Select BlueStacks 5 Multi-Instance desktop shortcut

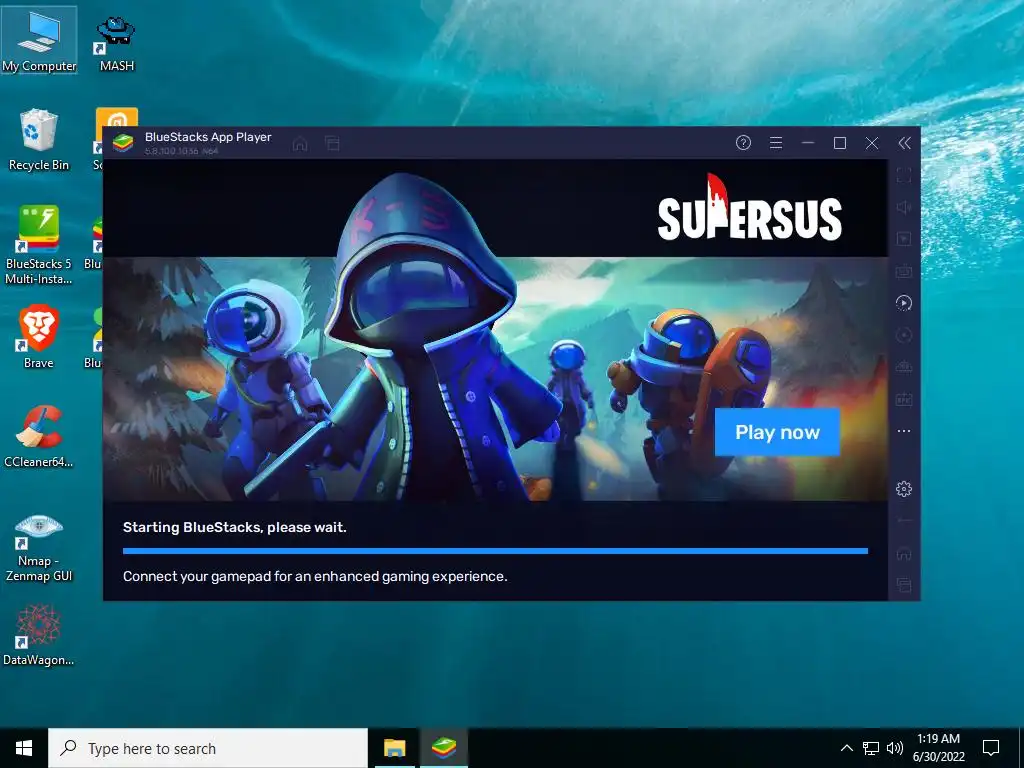(39, 244)
